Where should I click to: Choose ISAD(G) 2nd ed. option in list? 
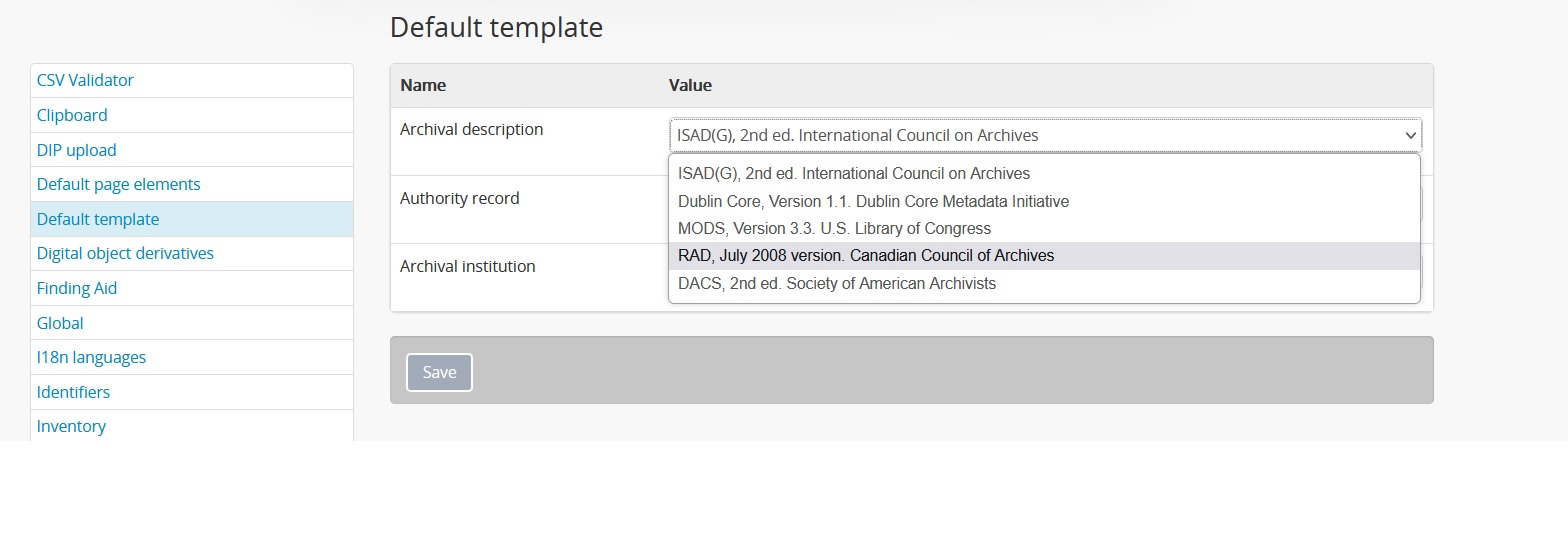coord(1044,173)
